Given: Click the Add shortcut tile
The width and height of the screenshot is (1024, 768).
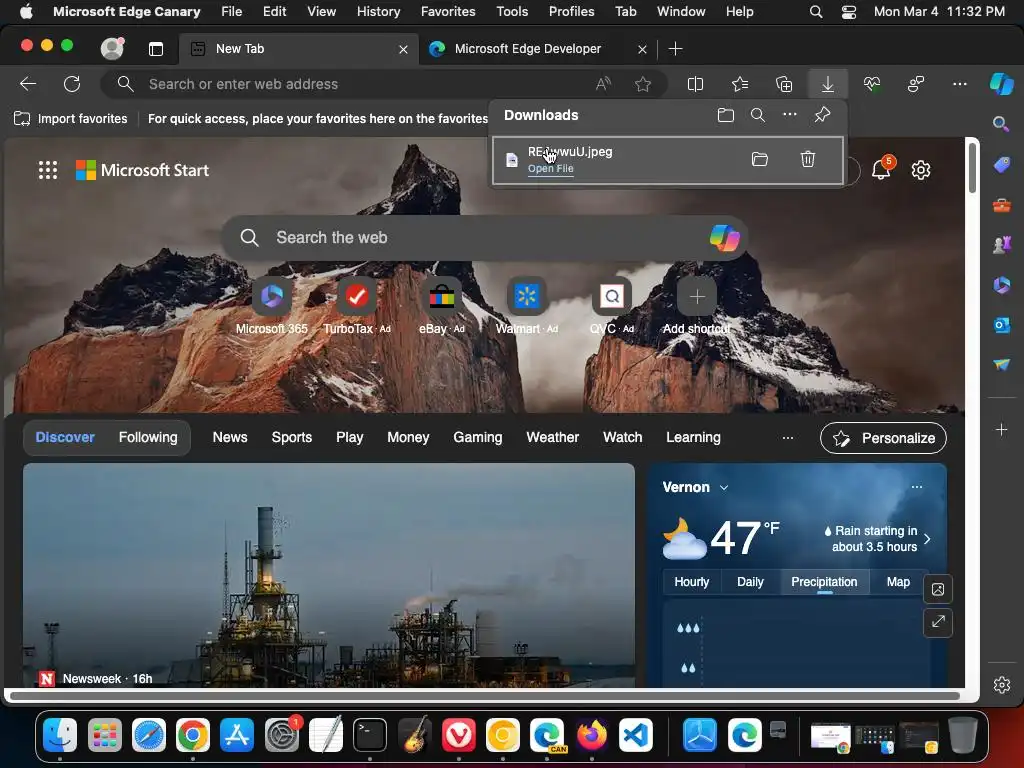Looking at the screenshot, I should click(697, 306).
